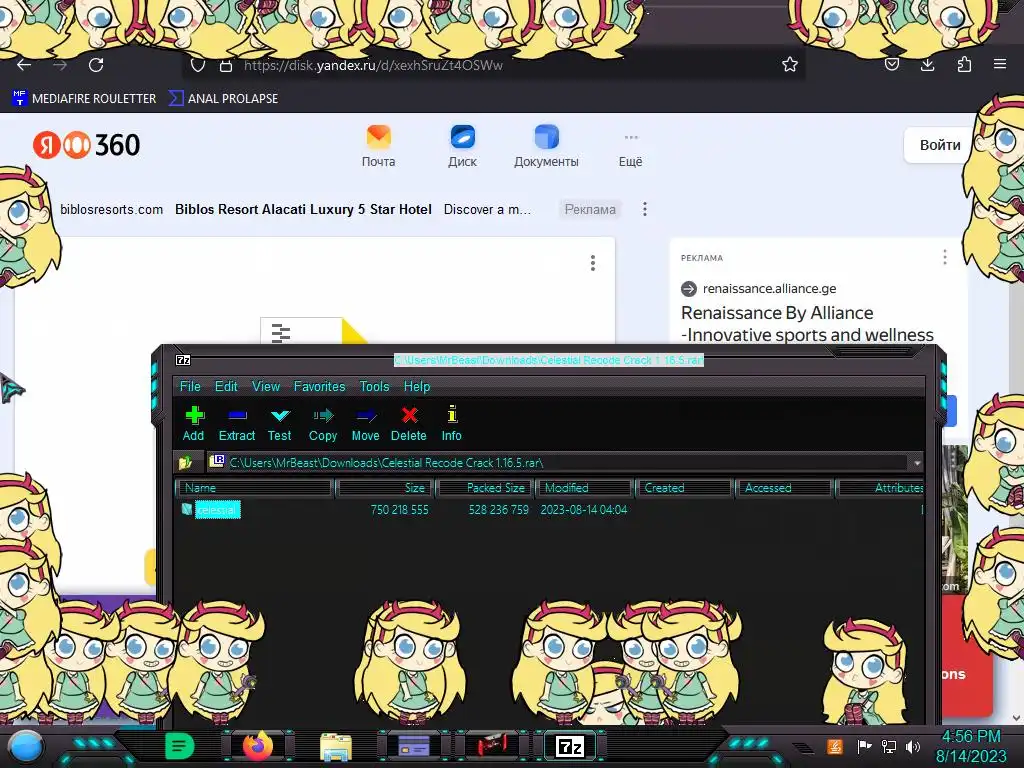1024x768 pixels.
Task: Extract files with the Extract tool
Action: 236,424
